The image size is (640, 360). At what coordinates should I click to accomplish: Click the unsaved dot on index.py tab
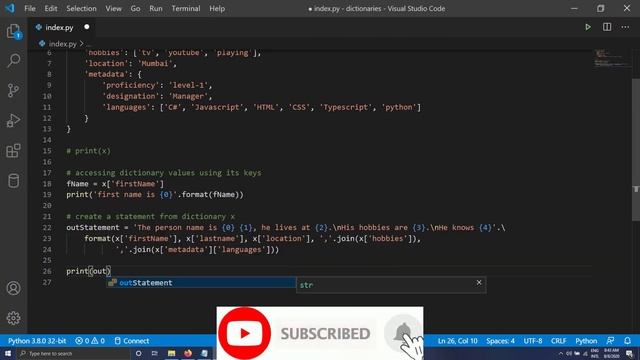coord(87,27)
